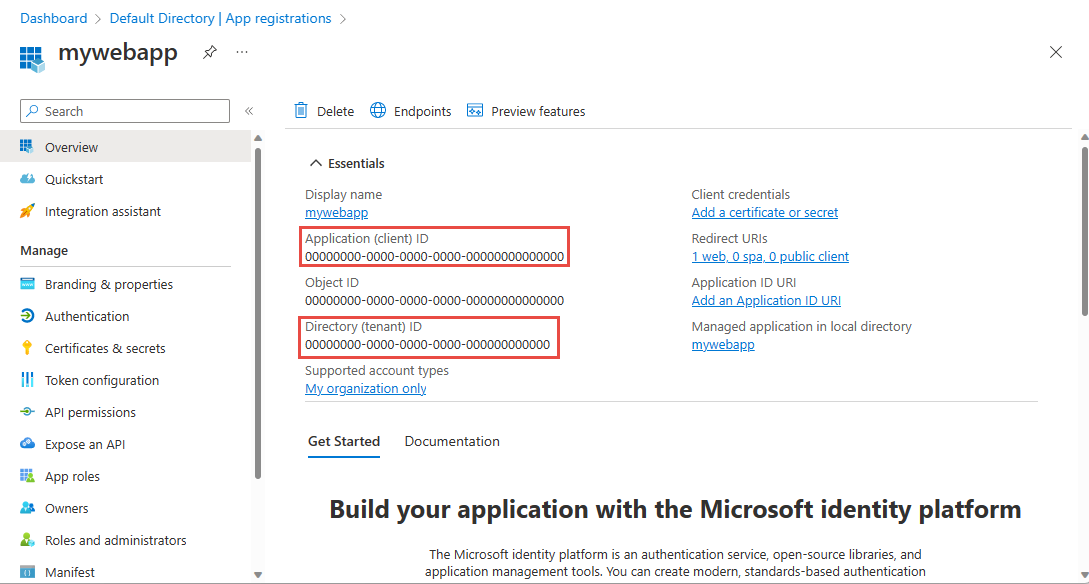Click inside the sidebar Search field
1089x584 pixels.
[x=124, y=110]
